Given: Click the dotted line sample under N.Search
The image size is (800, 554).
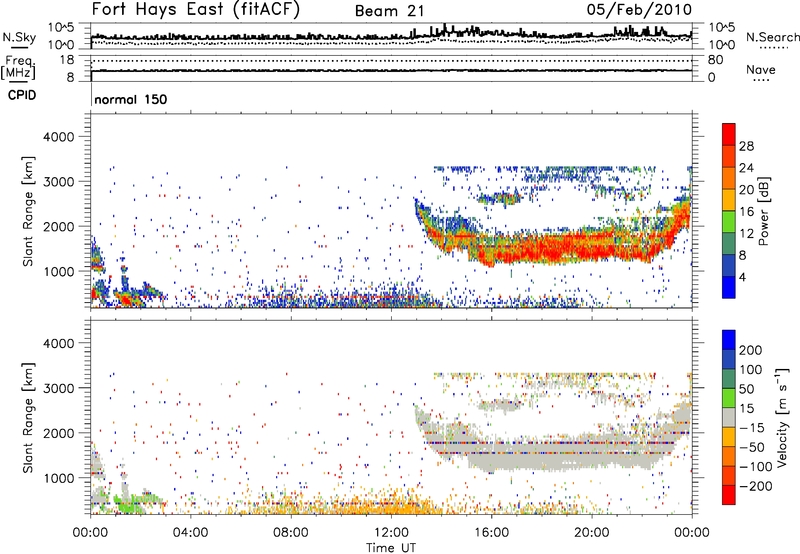Looking at the screenshot, I should pyautogui.click(x=774, y=48).
